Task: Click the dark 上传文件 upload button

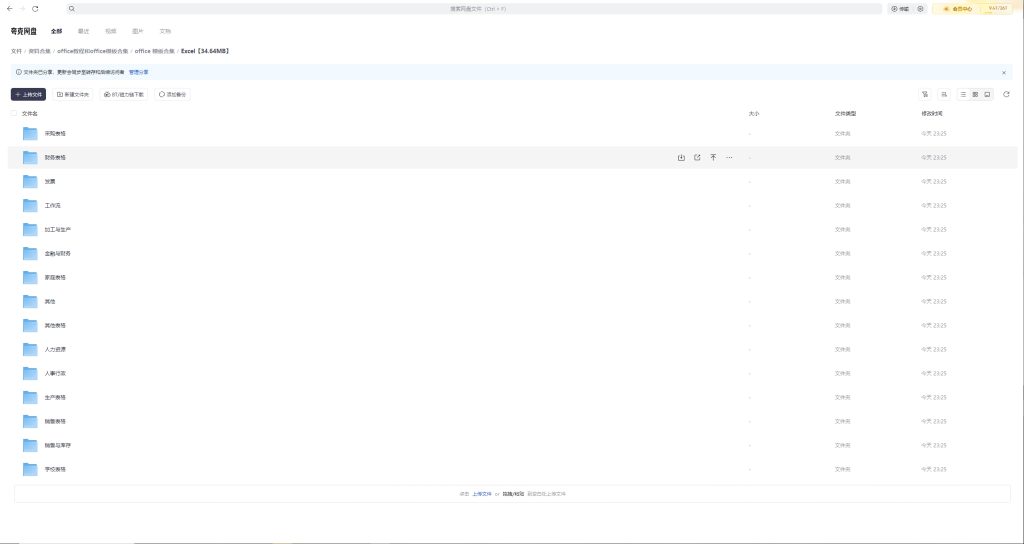Action: click(29, 95)
